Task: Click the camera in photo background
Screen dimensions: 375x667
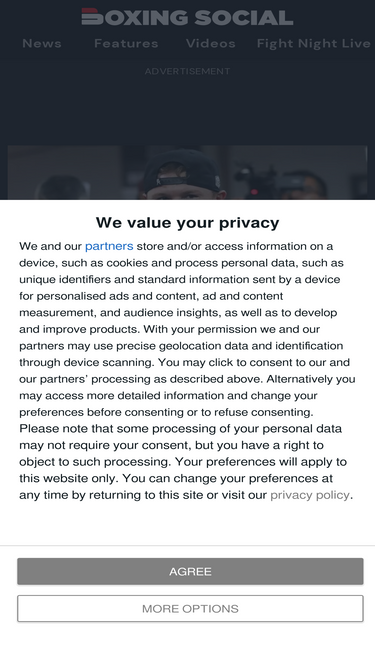Action: [255, 181]
